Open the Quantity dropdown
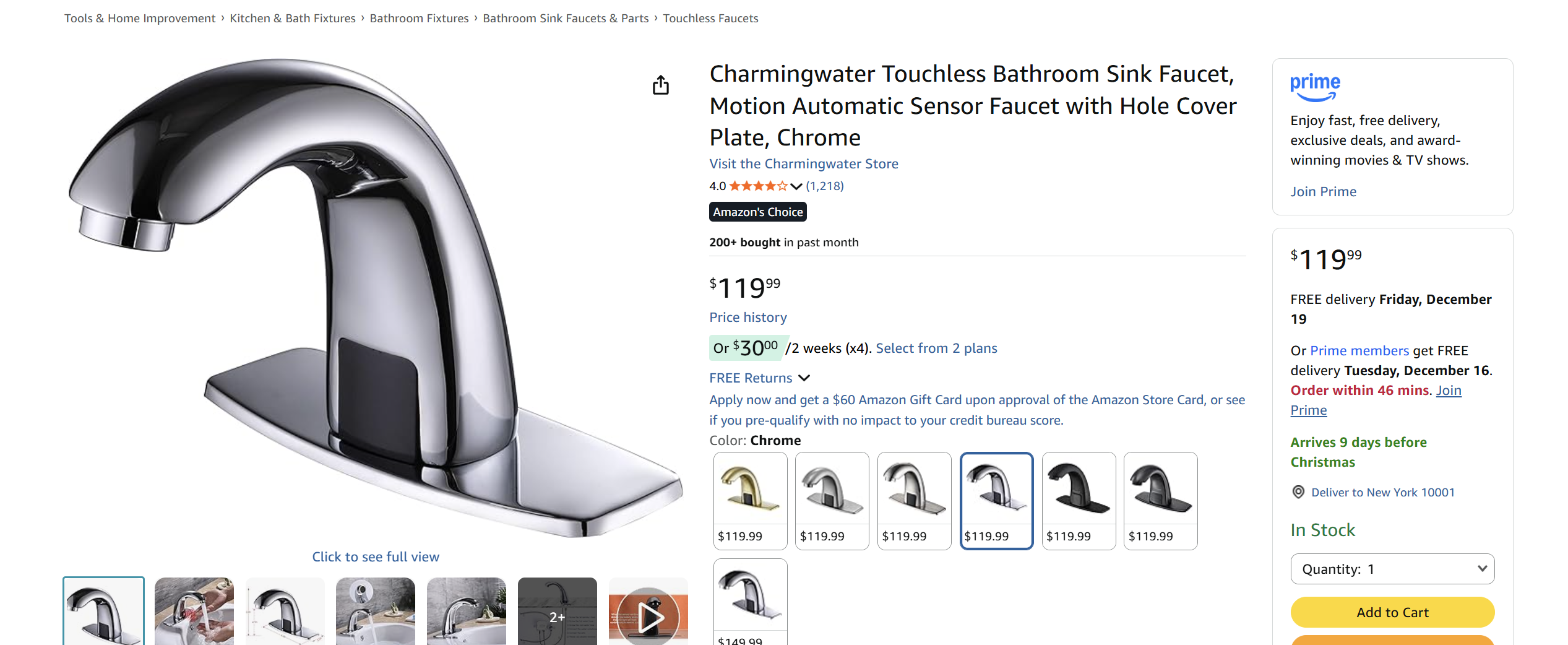This screenshot has height=645, width=1568. (1392, 568)
